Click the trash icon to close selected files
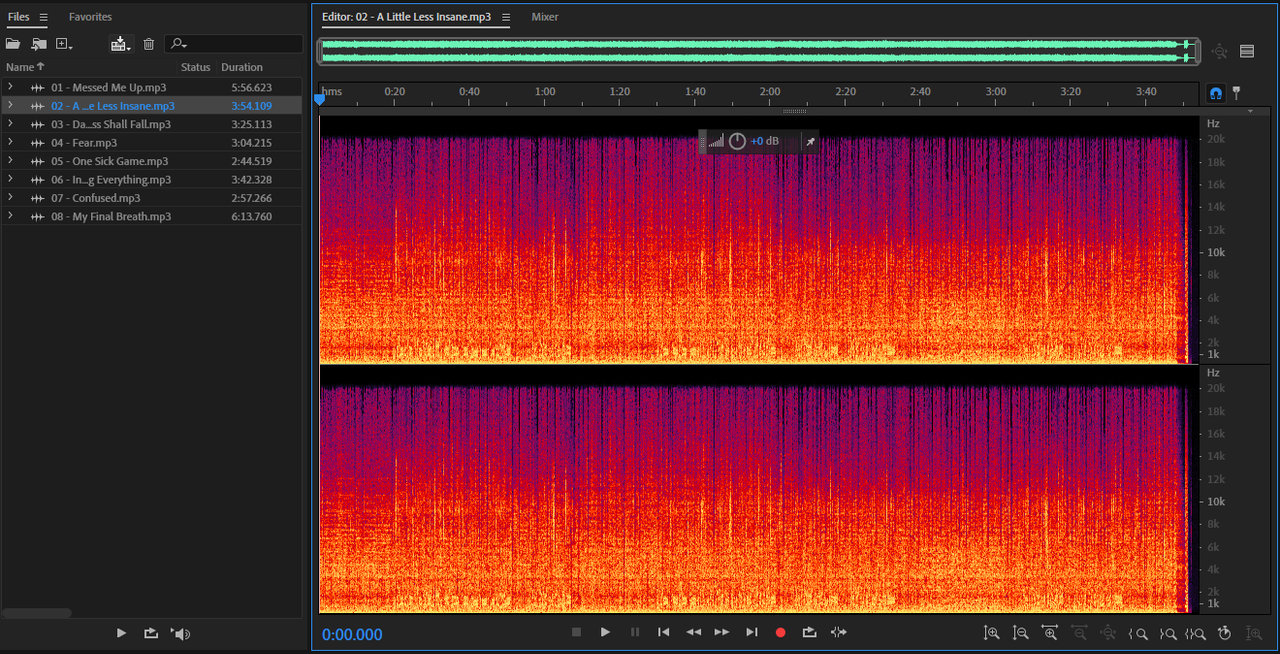1280x654 pixels. [149, 44]
